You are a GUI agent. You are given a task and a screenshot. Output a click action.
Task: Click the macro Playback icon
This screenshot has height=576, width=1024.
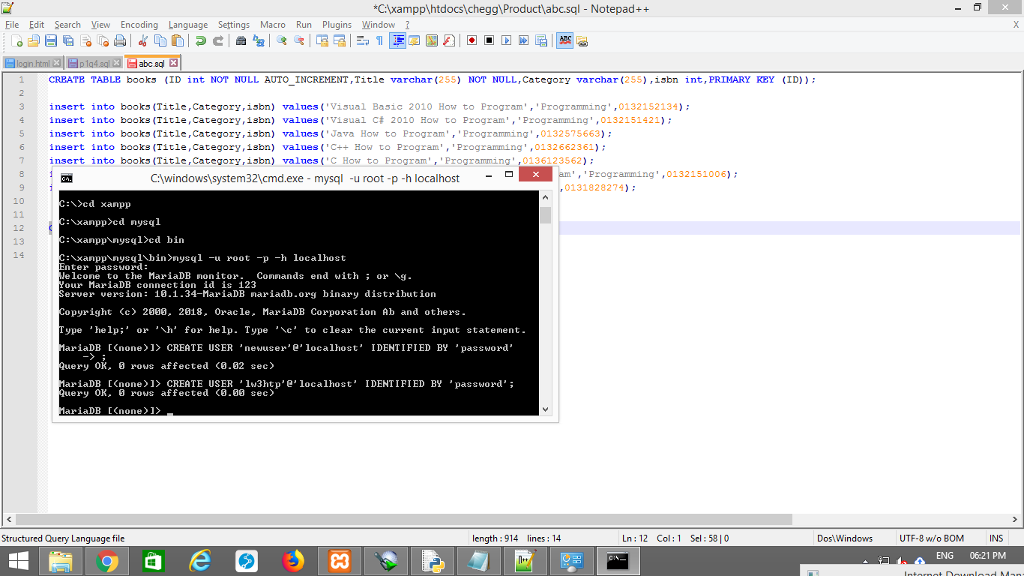pos(506,41)
